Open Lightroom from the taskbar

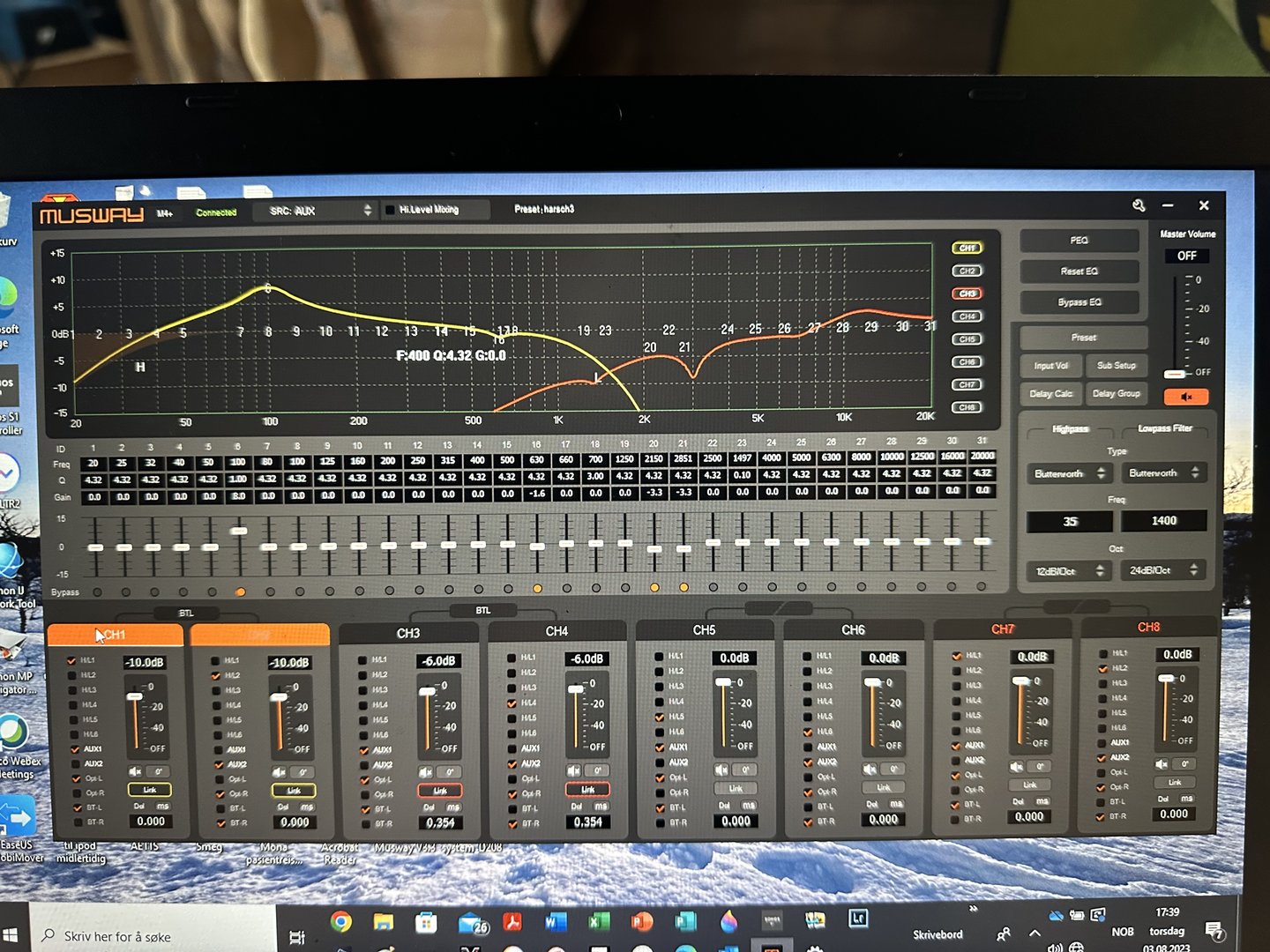point(858,919)
